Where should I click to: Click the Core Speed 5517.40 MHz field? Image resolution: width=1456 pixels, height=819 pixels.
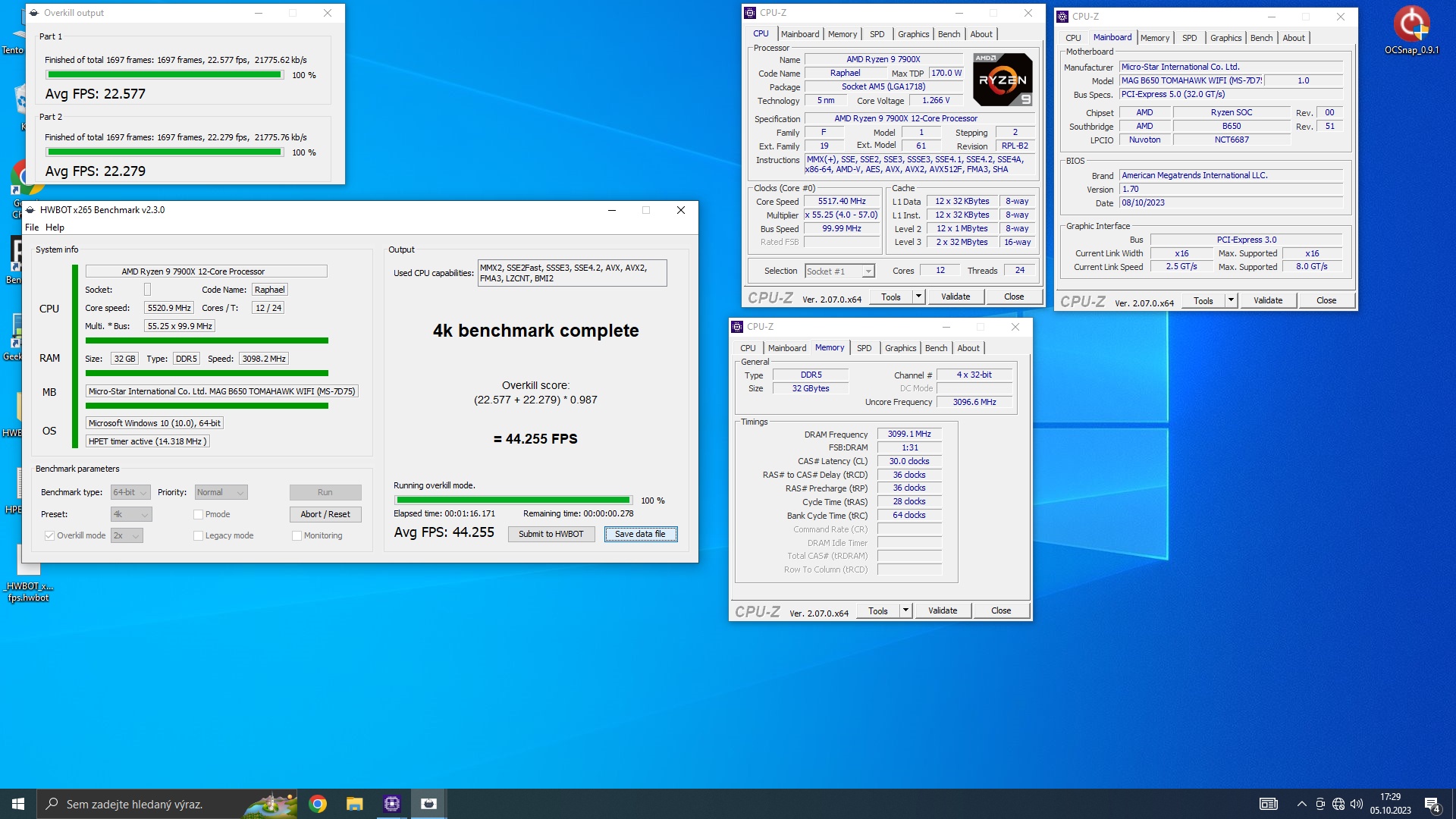pos(842,202)
